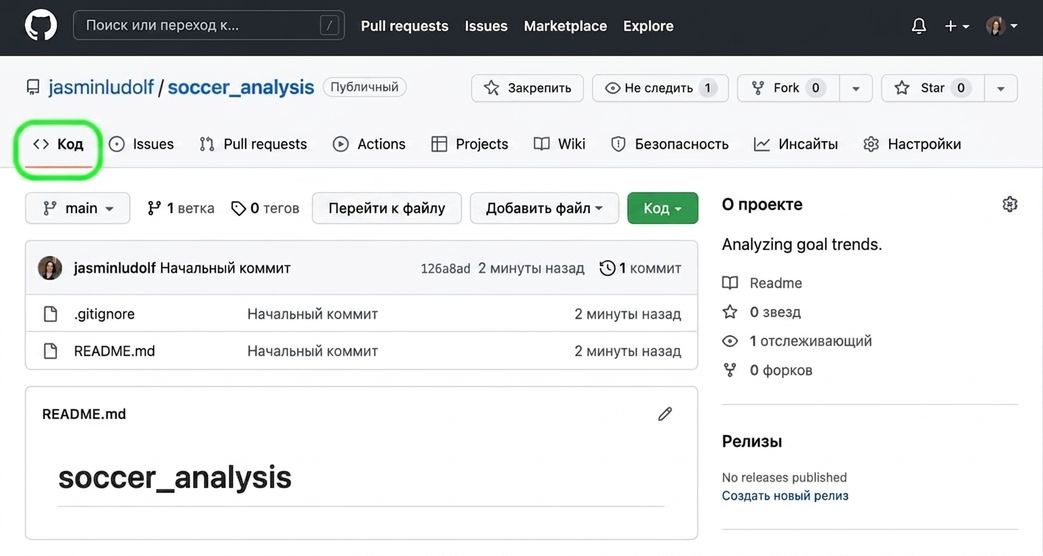Click the 2 минуты назад timestamp for .gitignore
Image resolution: width=1043 pixels, height=556 pixels.
pyautogui.click(x=628, y=314)
